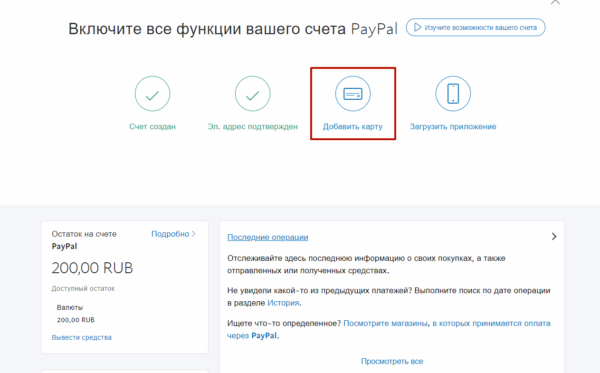Click the 'Остаток на счете PayPal' heading
This screenshot has width=600, height=373.
(x=84, y=240)
